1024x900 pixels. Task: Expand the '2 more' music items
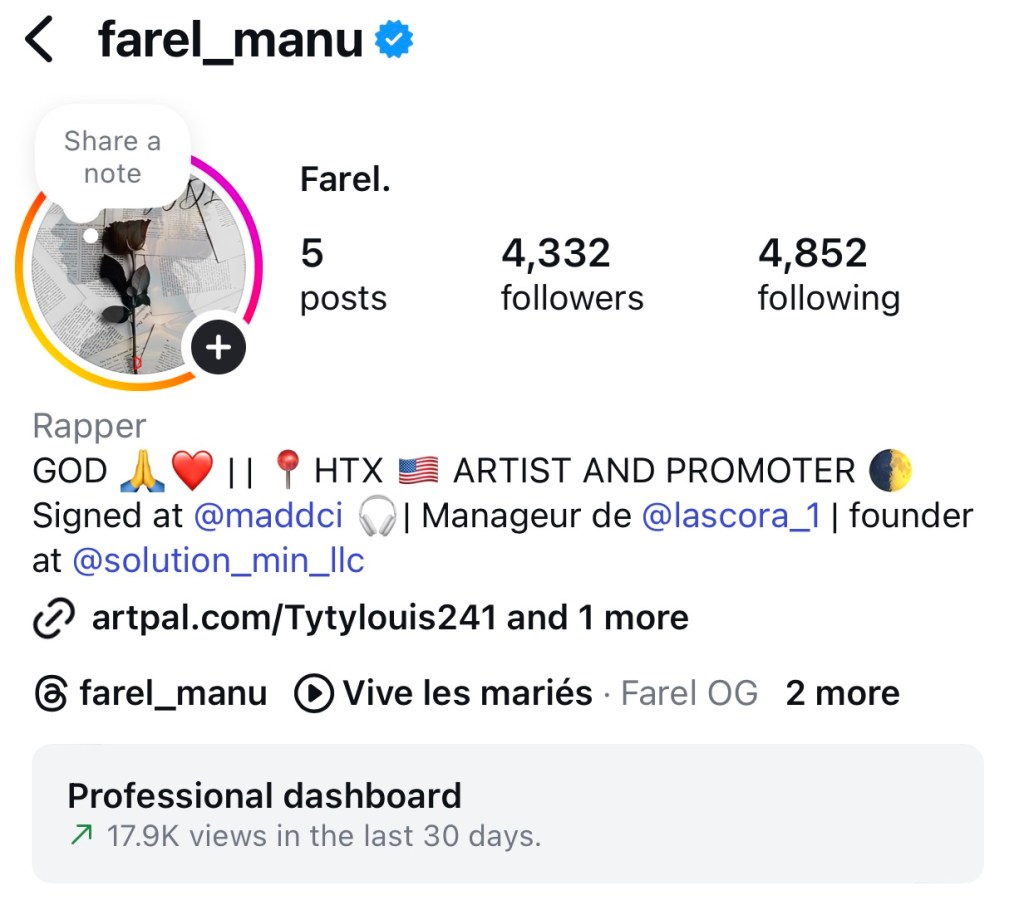(842, 694)
